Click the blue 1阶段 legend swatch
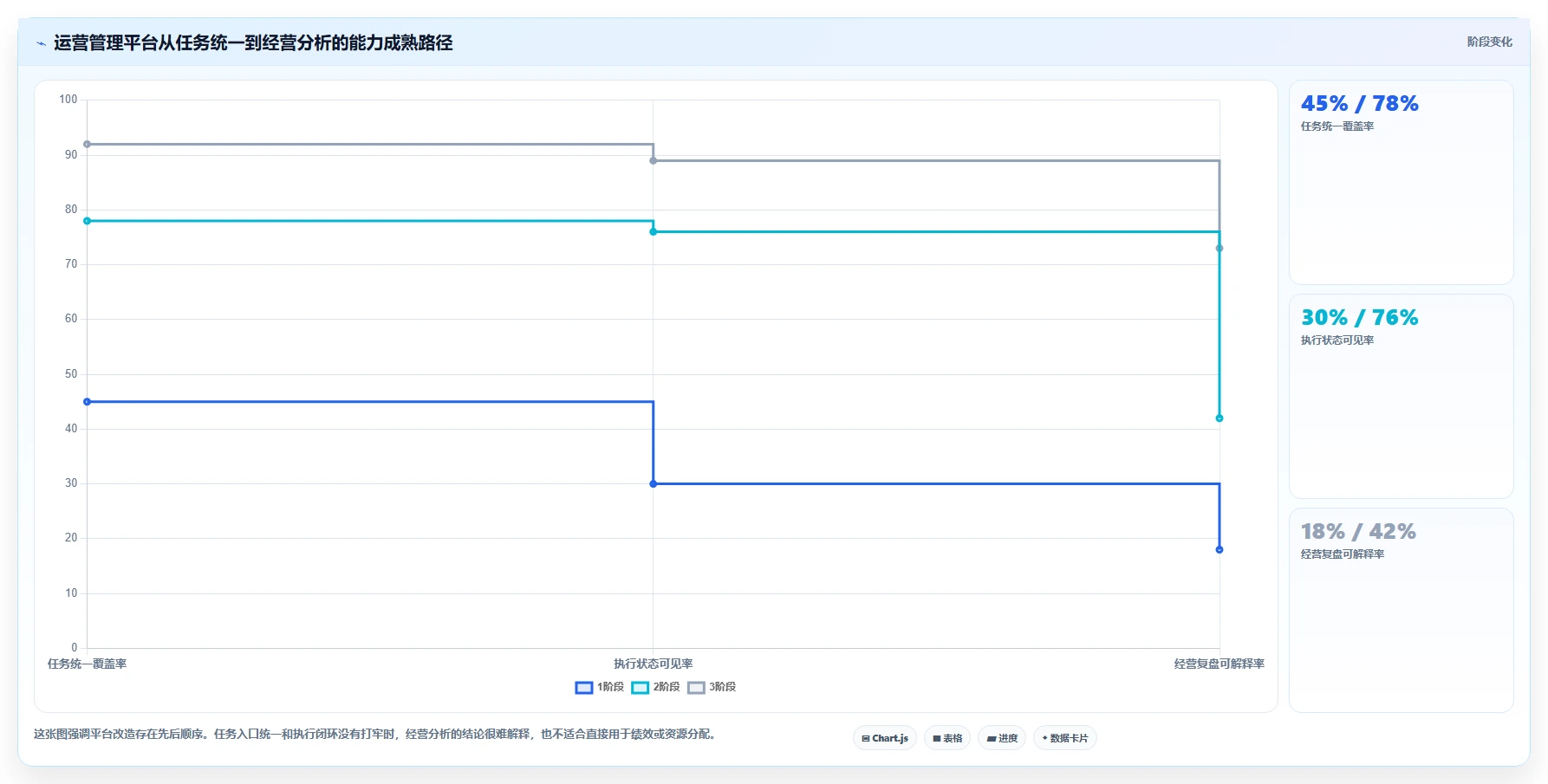1548x784 pixels. click(584, 688)
